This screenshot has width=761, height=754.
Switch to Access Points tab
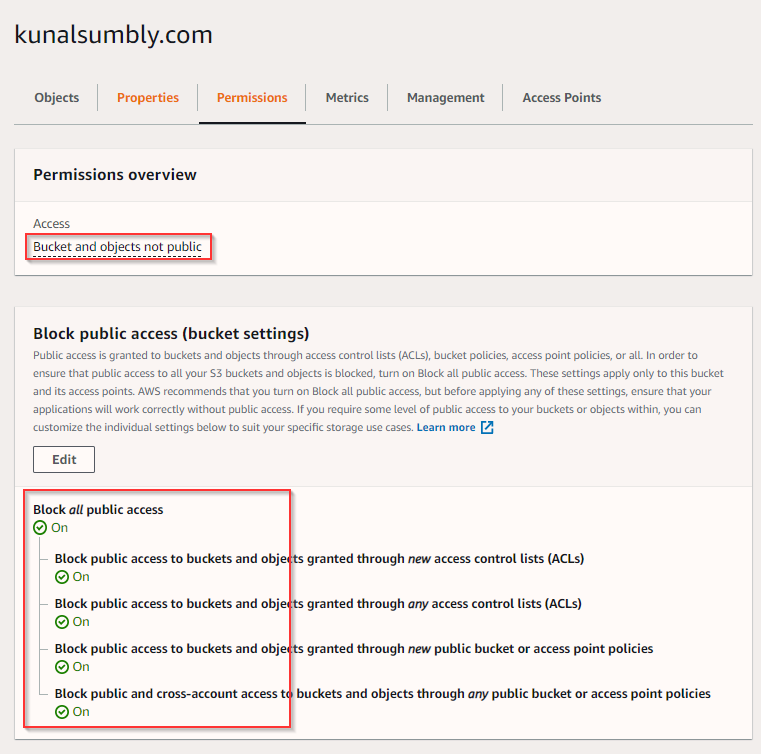562,98
